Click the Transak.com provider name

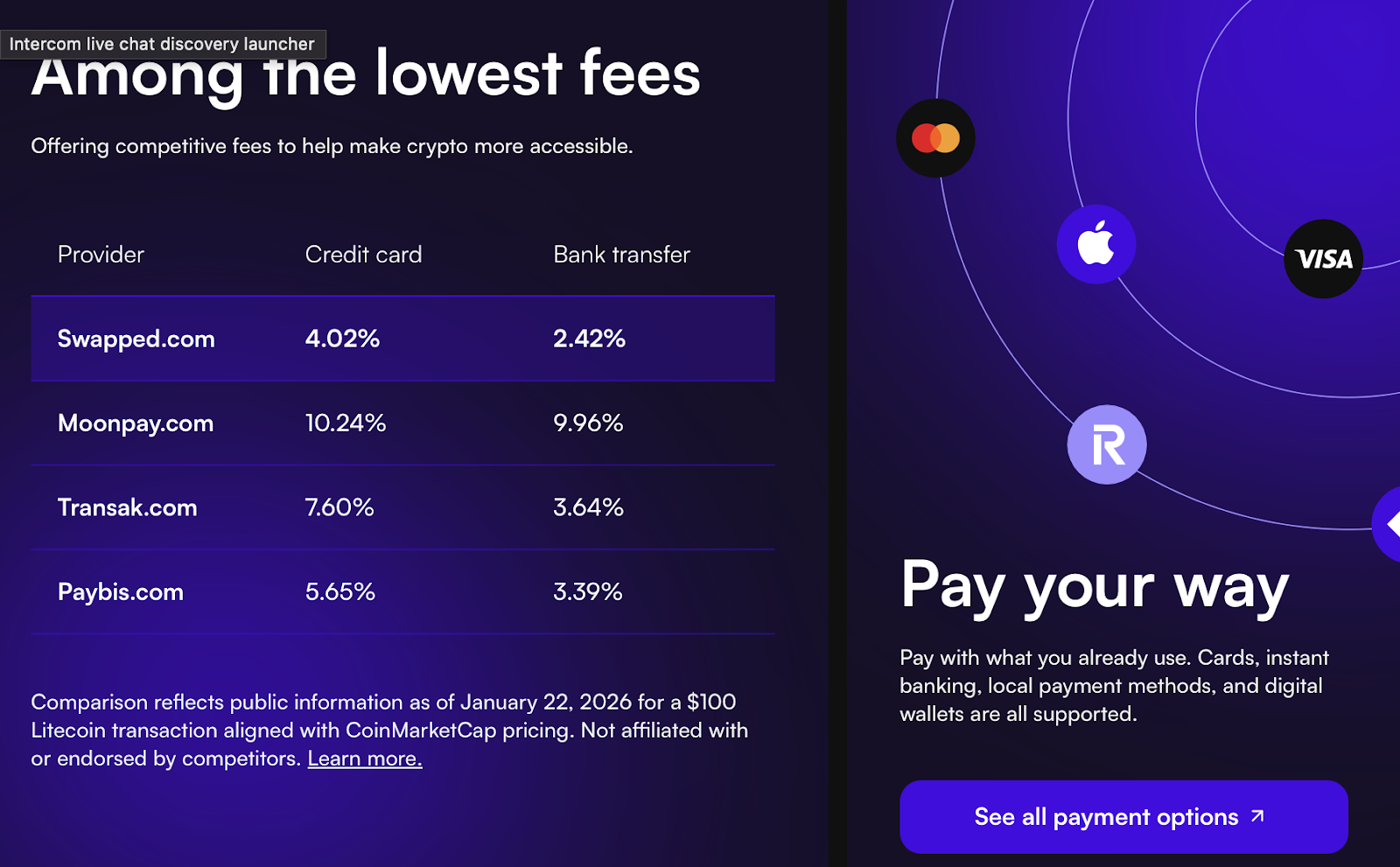point(128,507)
